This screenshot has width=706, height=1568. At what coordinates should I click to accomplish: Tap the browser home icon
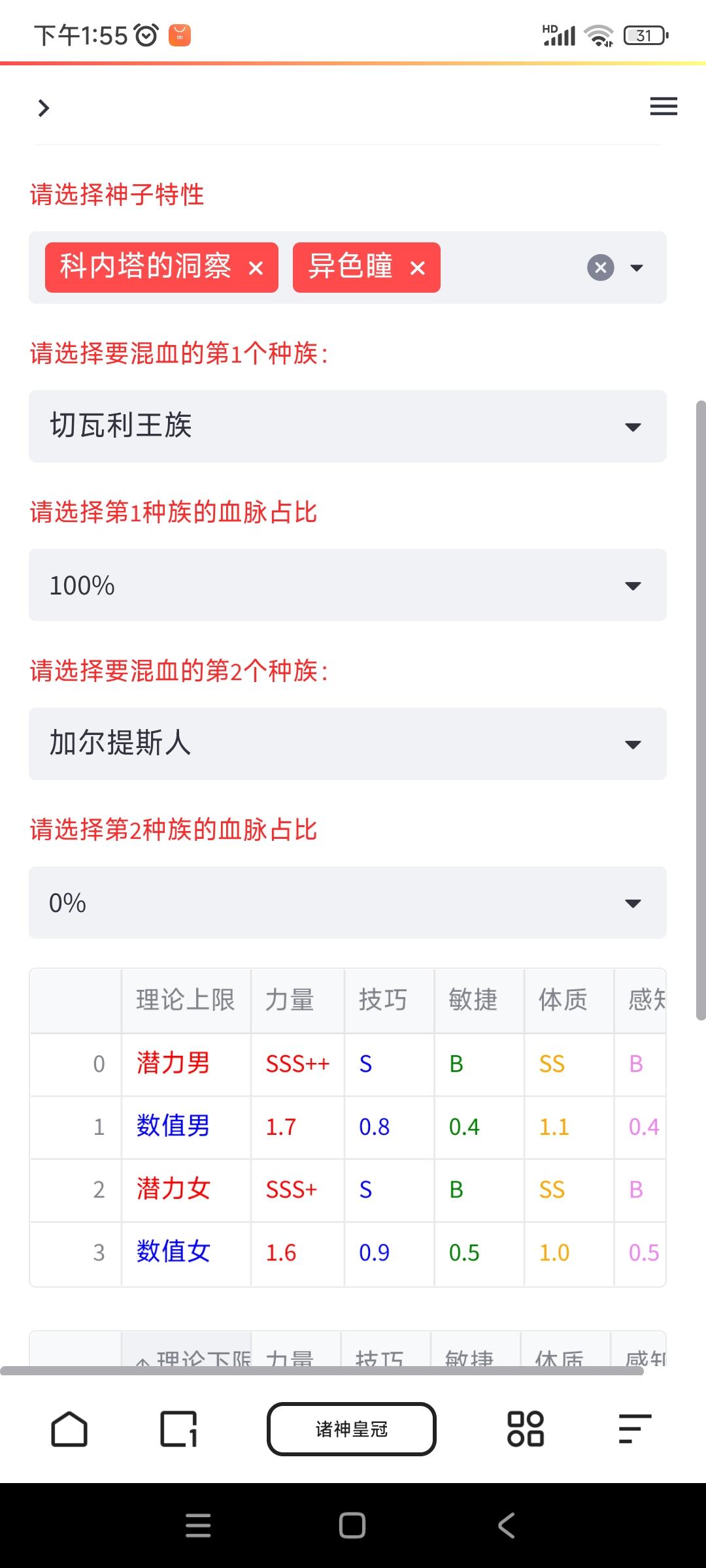tap(69, 1429)
